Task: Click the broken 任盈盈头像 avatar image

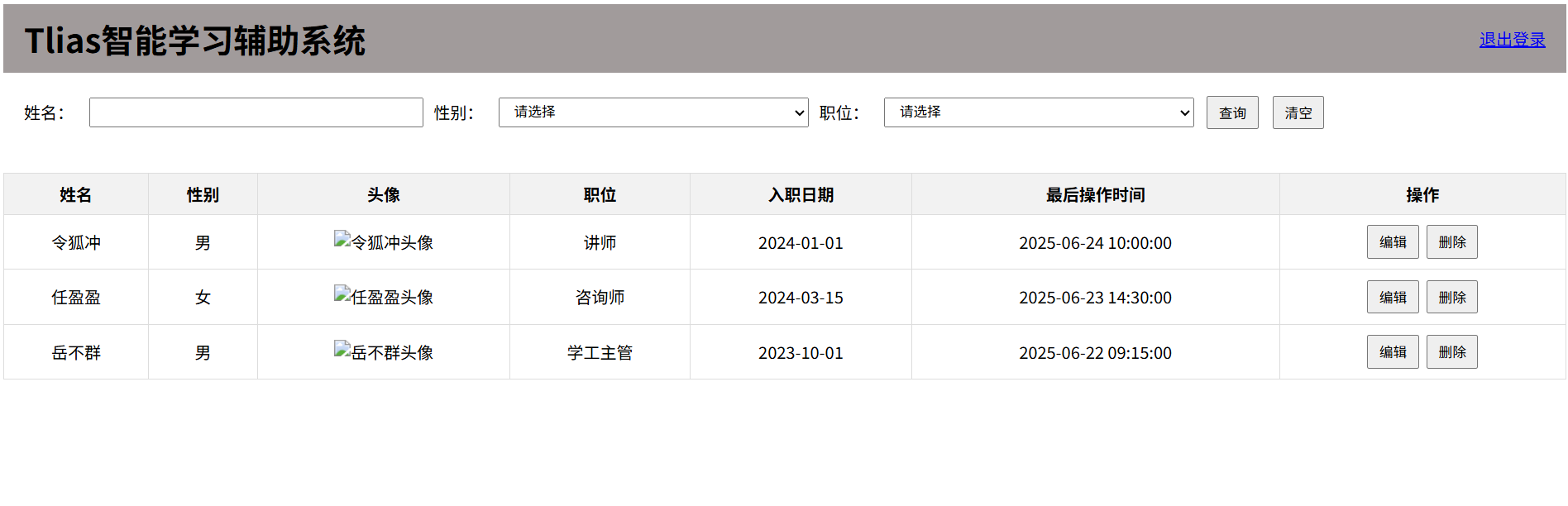Action: 384,296
